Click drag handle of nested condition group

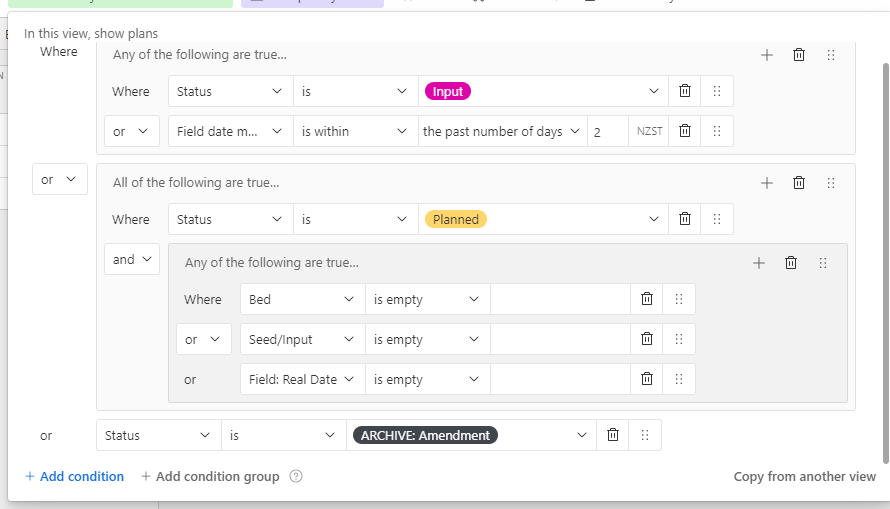[822, 263]
